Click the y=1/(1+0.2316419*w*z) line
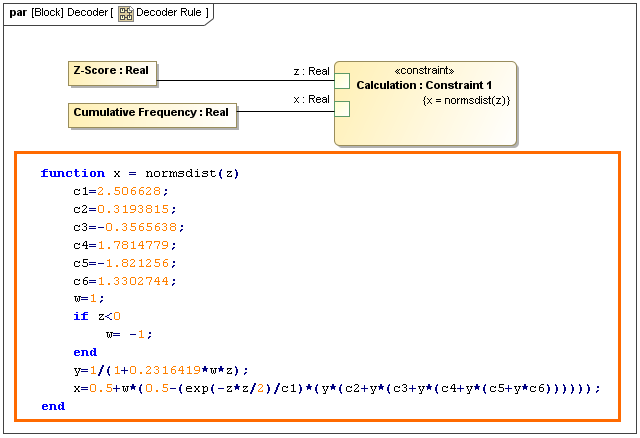This screenshot has width=640, height=438. [x=160, y=370]
